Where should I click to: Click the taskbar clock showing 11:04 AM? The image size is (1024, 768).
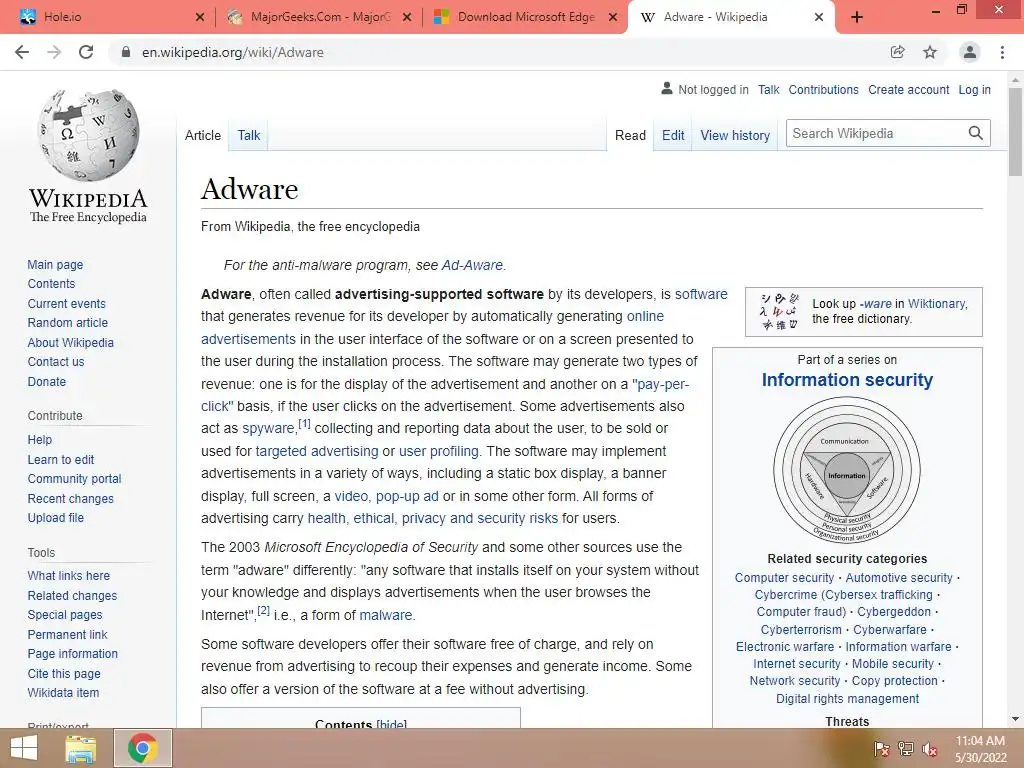pos(980,749)
